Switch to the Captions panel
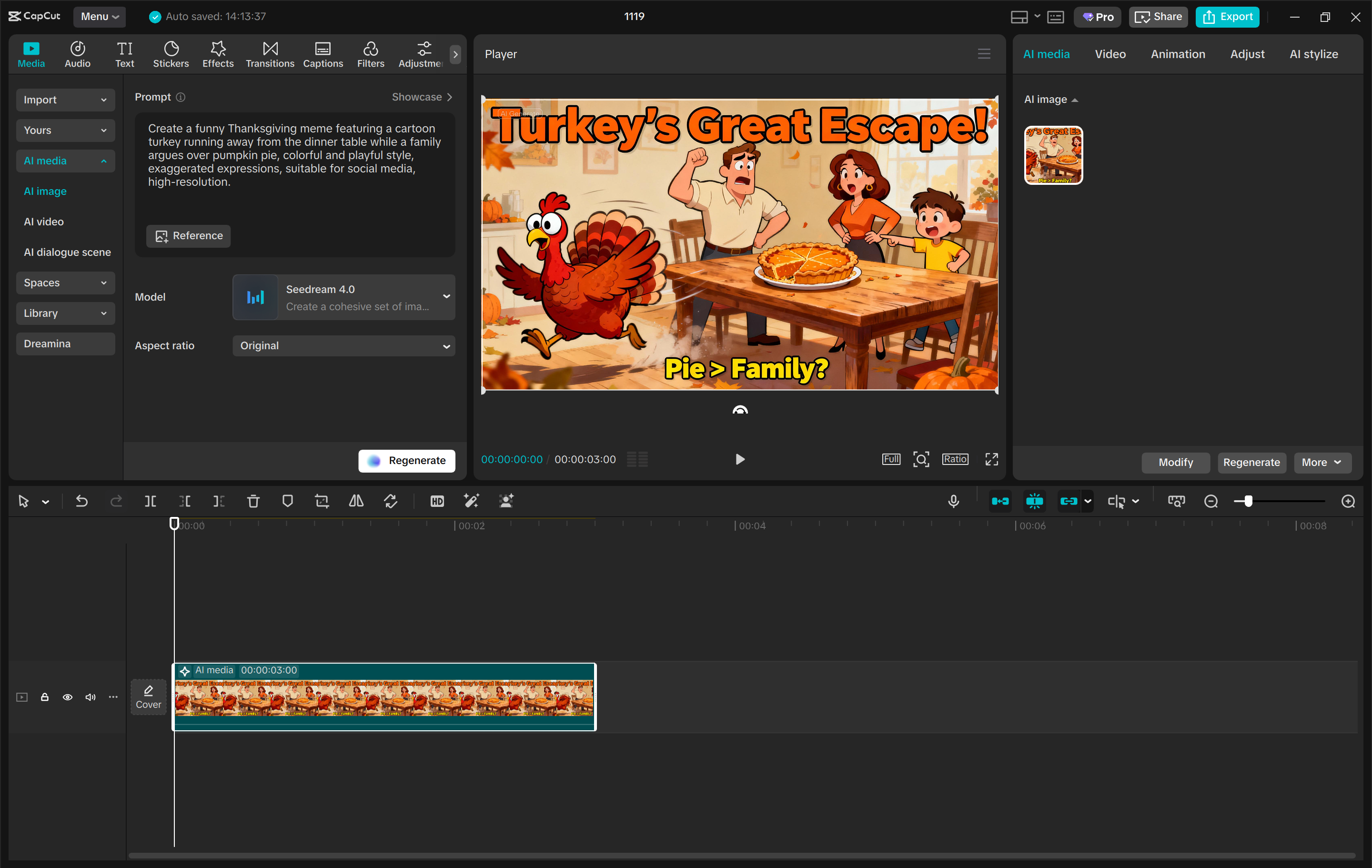 [x=323, y=53]
